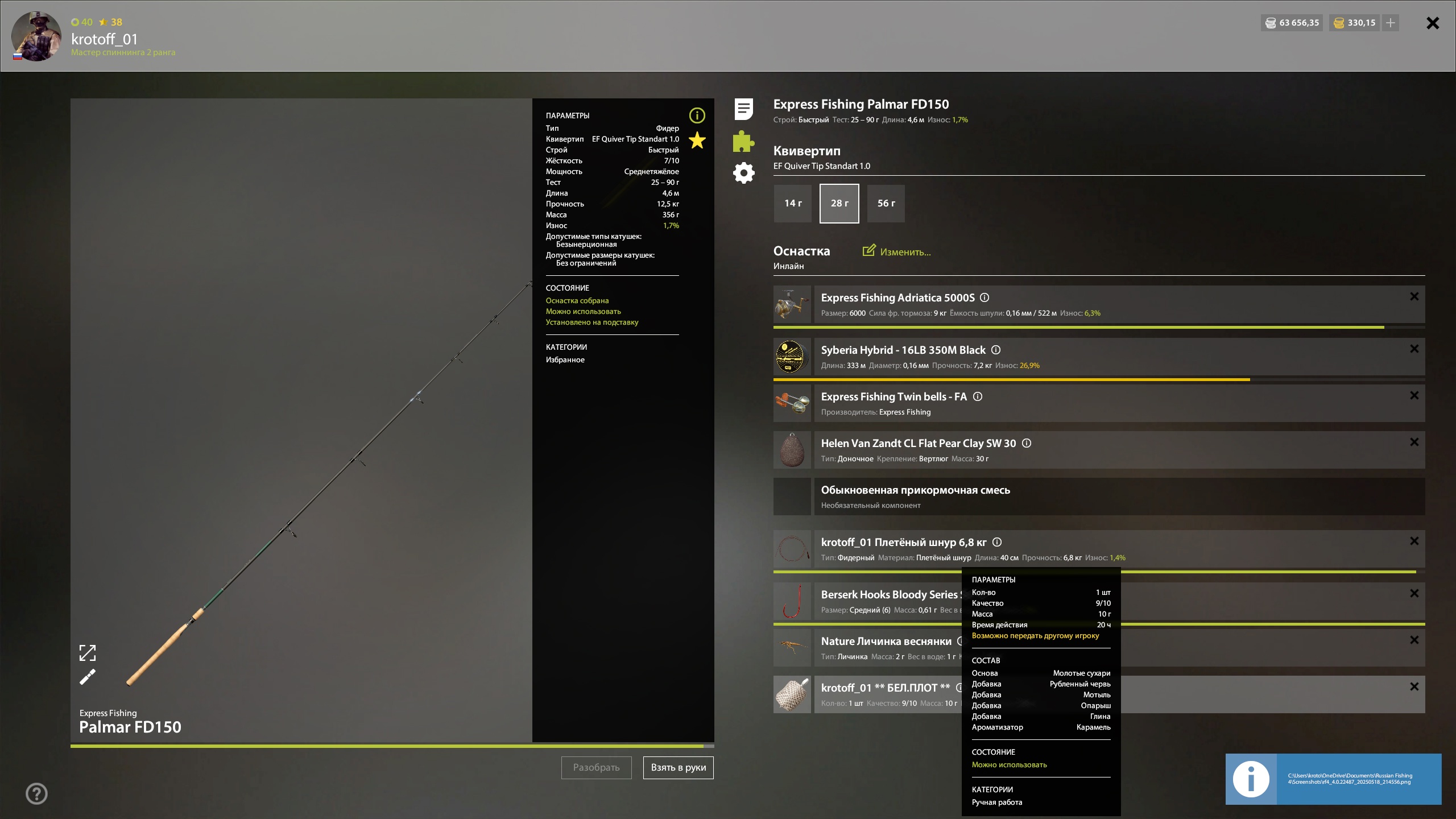Click the Инлайн rig type label
The width and height of the screenshot is (1456, 819).
(x=788, y=266)
